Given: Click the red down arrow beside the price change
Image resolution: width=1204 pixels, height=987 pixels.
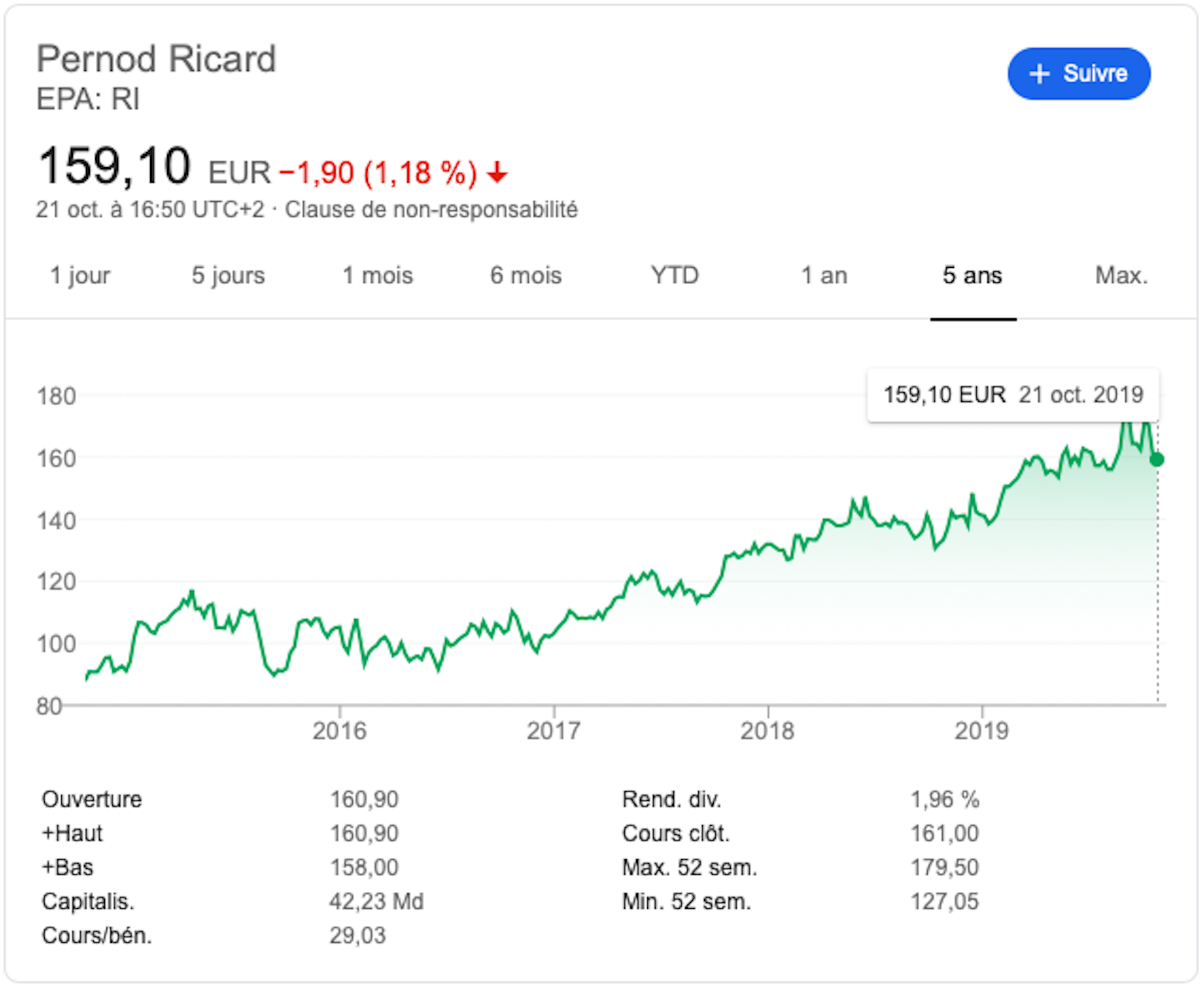Looking at the screenshot, I should [x=497, y=172].
